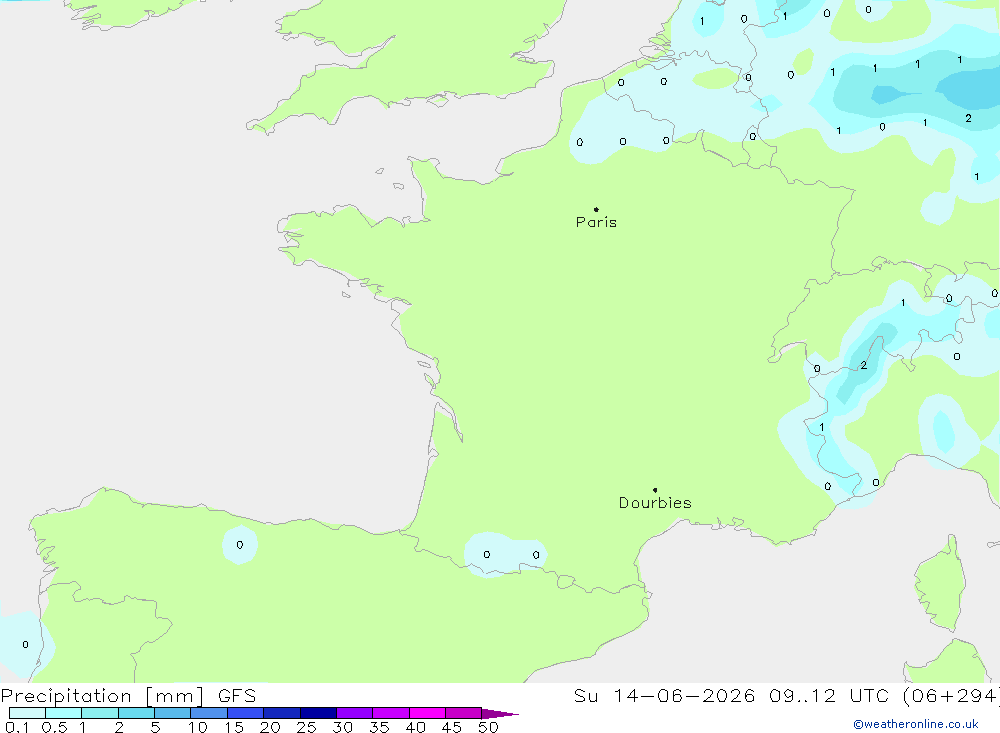
Task: Click the Dourbies location label
Action: pyautogui.click(x=655, y=503)
